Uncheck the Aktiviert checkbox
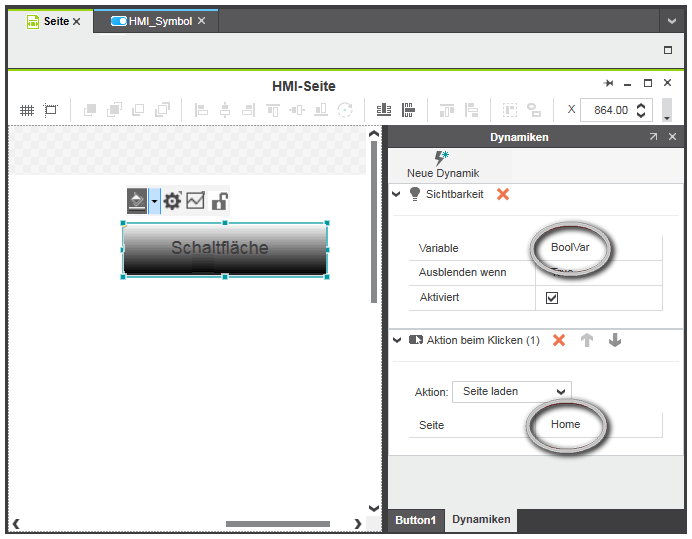 (x=552, y=298)
